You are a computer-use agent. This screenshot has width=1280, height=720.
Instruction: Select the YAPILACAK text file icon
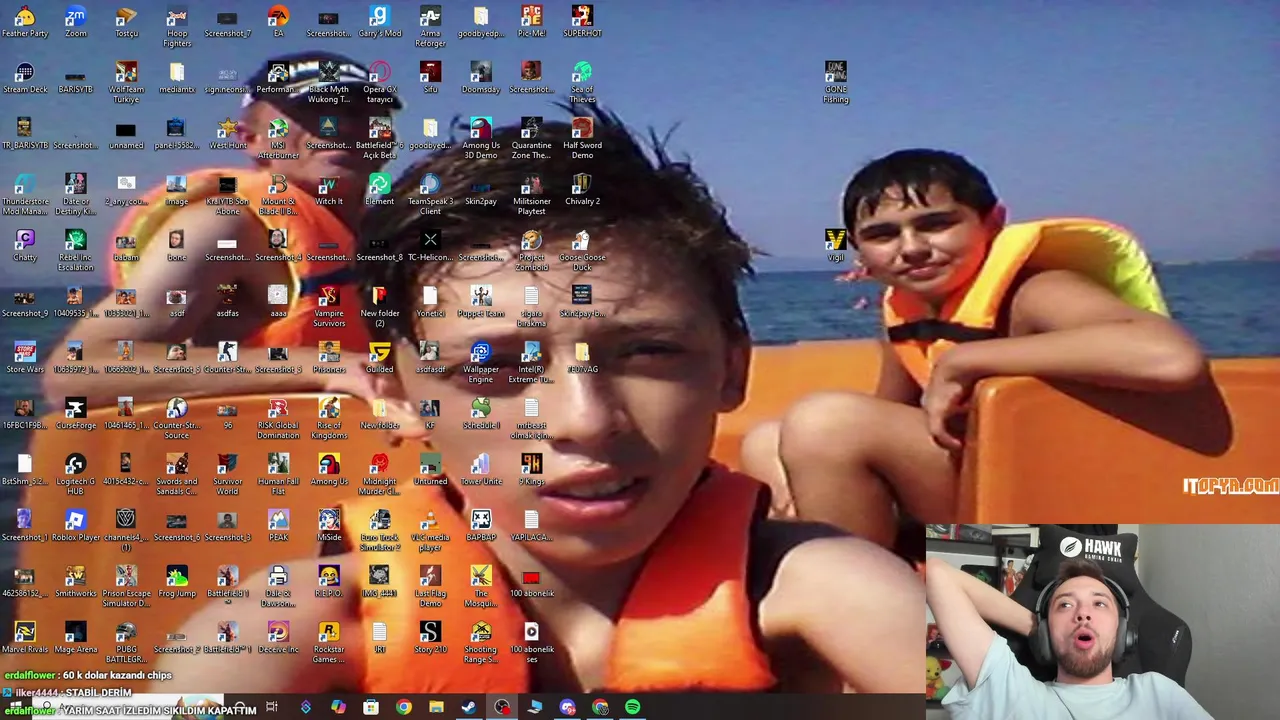pos(531,526)
